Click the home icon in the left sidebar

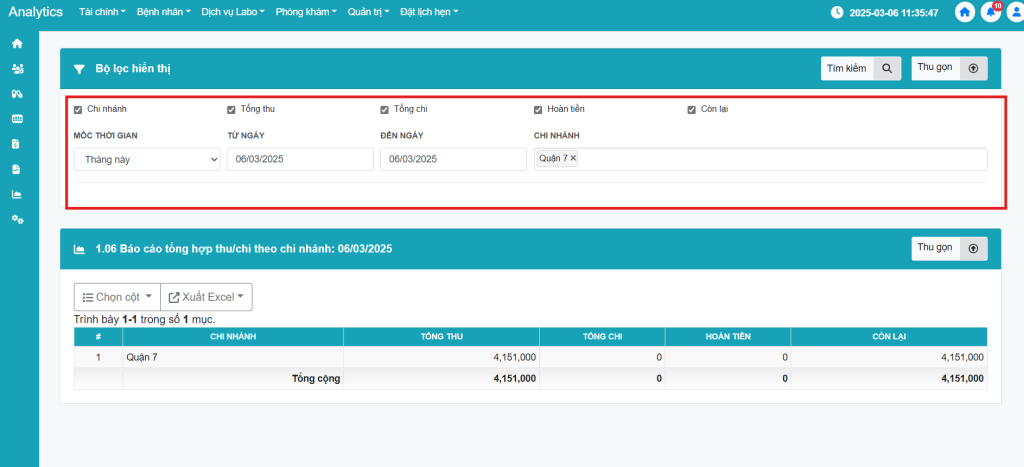coord(17,44)
